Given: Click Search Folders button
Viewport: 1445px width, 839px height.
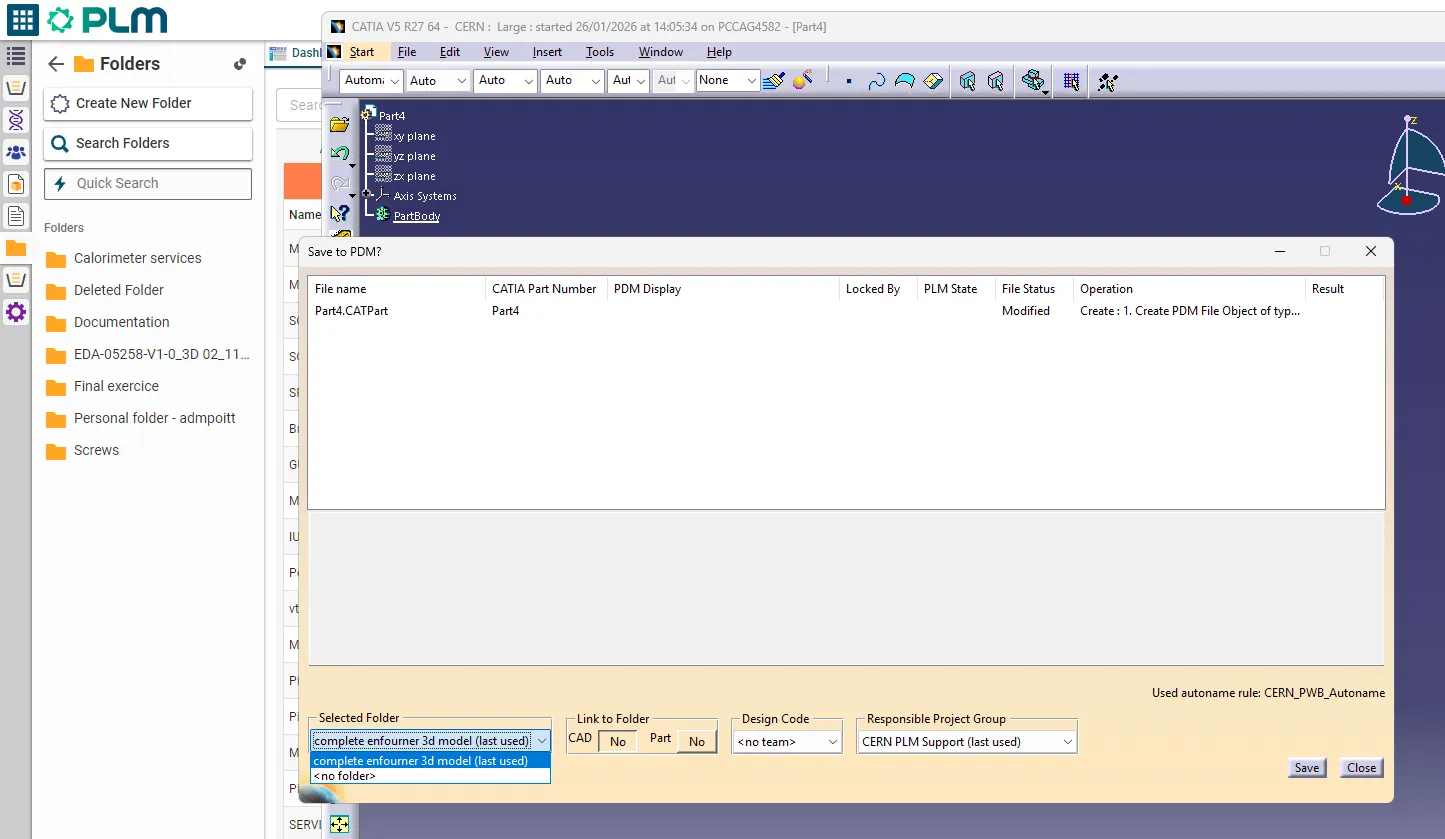Looking at the screenshot, I should (x=148, y=143).
